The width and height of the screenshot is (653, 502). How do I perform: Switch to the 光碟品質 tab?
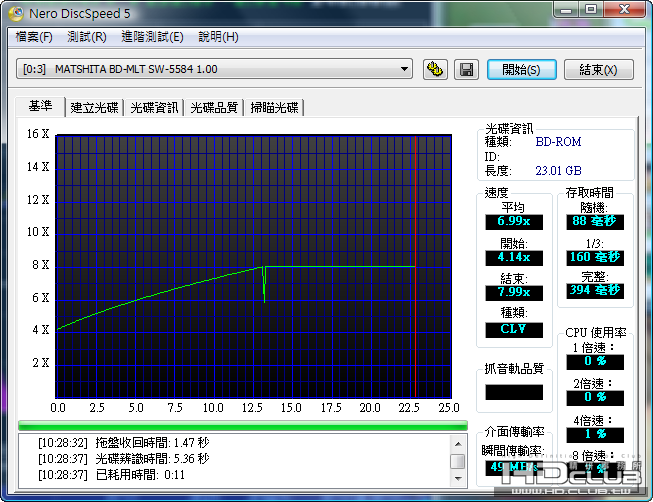[214, 107]
